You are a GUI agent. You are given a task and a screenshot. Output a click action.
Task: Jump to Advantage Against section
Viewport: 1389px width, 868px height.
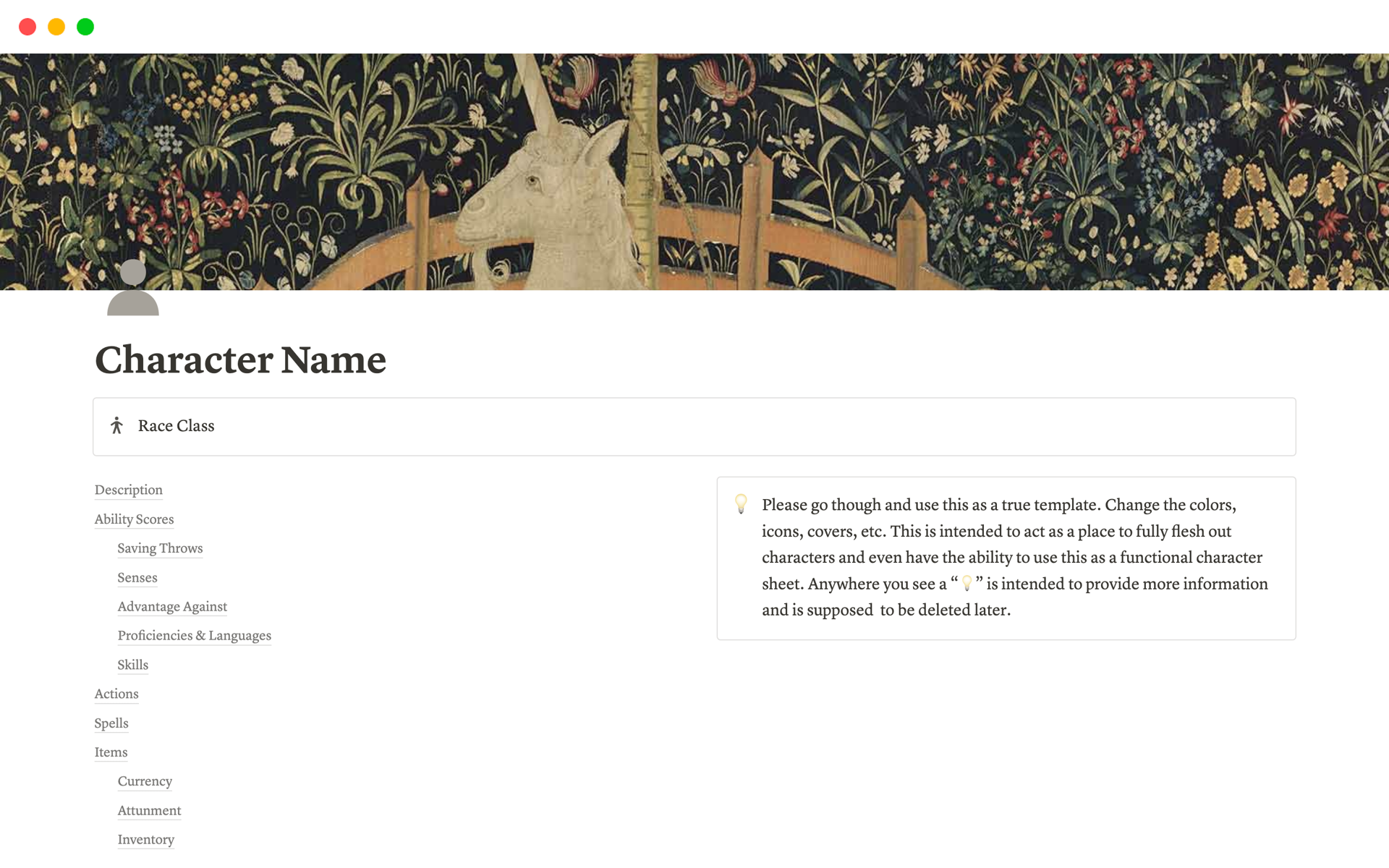[x=172, y=607]
